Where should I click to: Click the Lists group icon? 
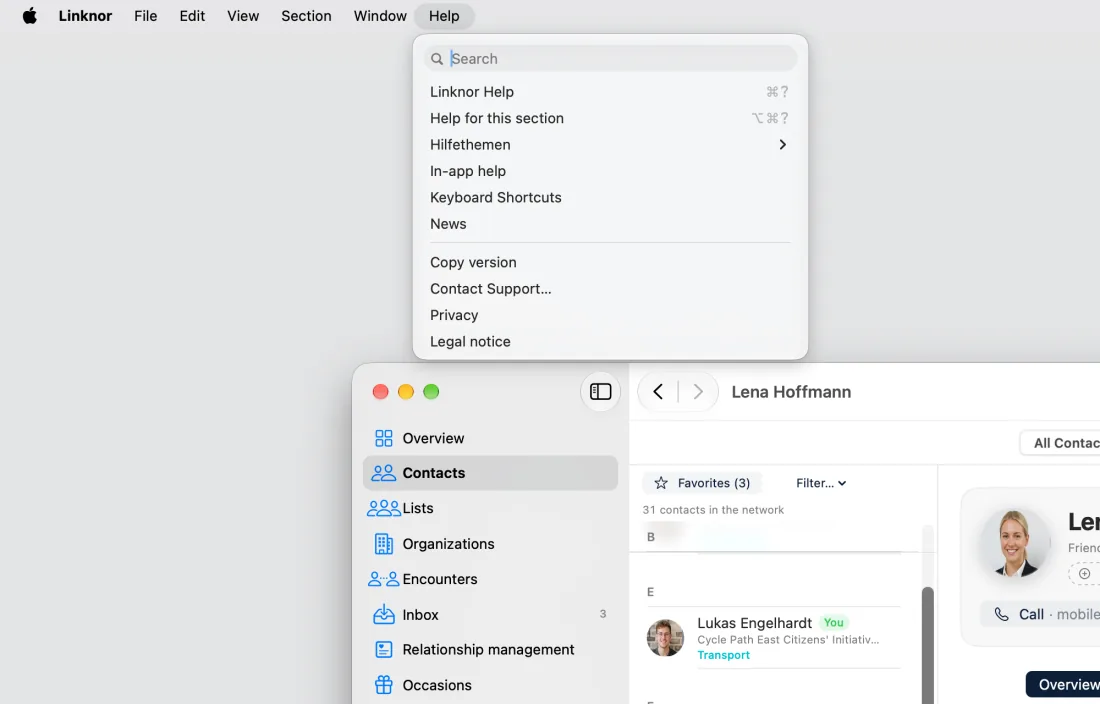384,508
